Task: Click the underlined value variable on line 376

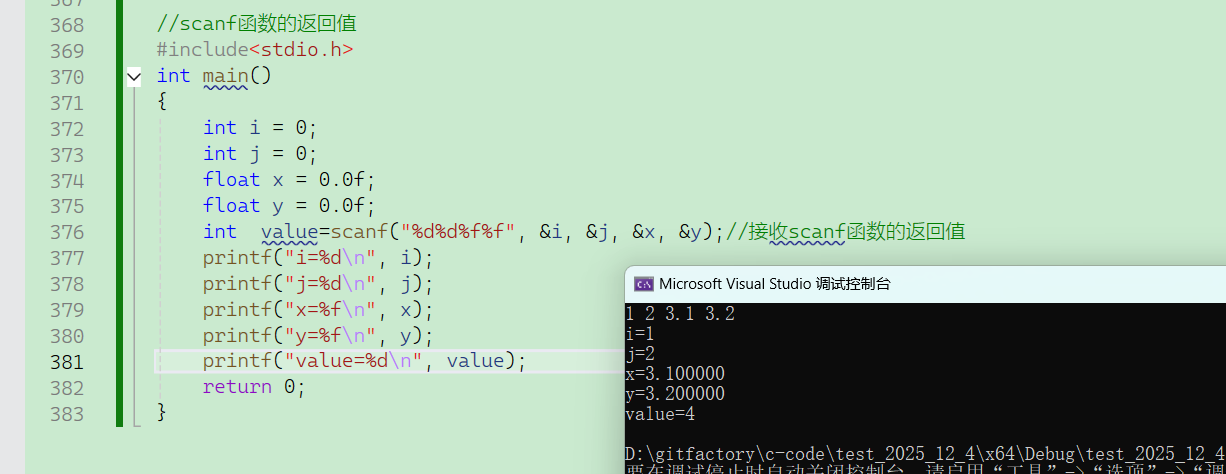Action: point(289,232)
